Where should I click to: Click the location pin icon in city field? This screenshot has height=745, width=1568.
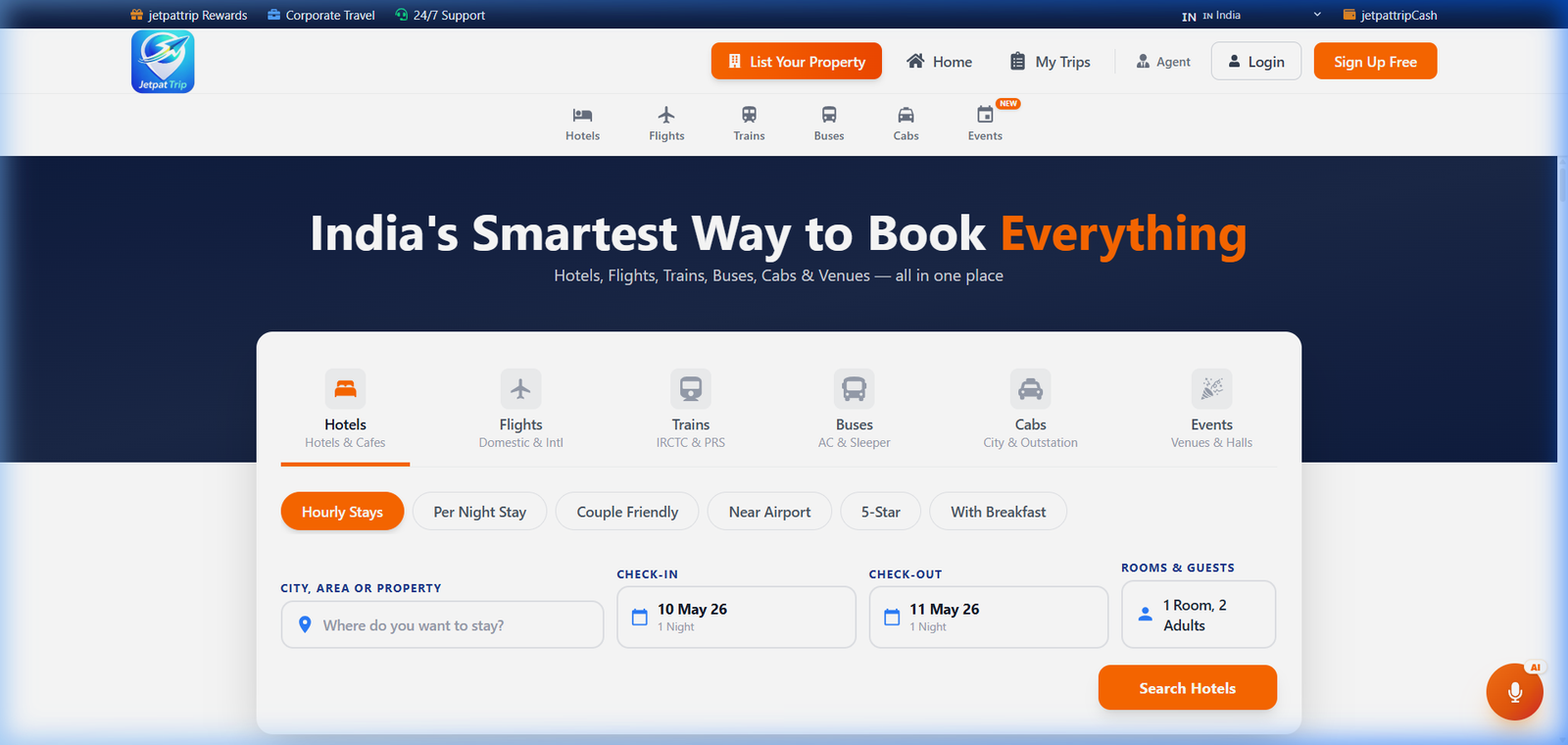point(305,624)
